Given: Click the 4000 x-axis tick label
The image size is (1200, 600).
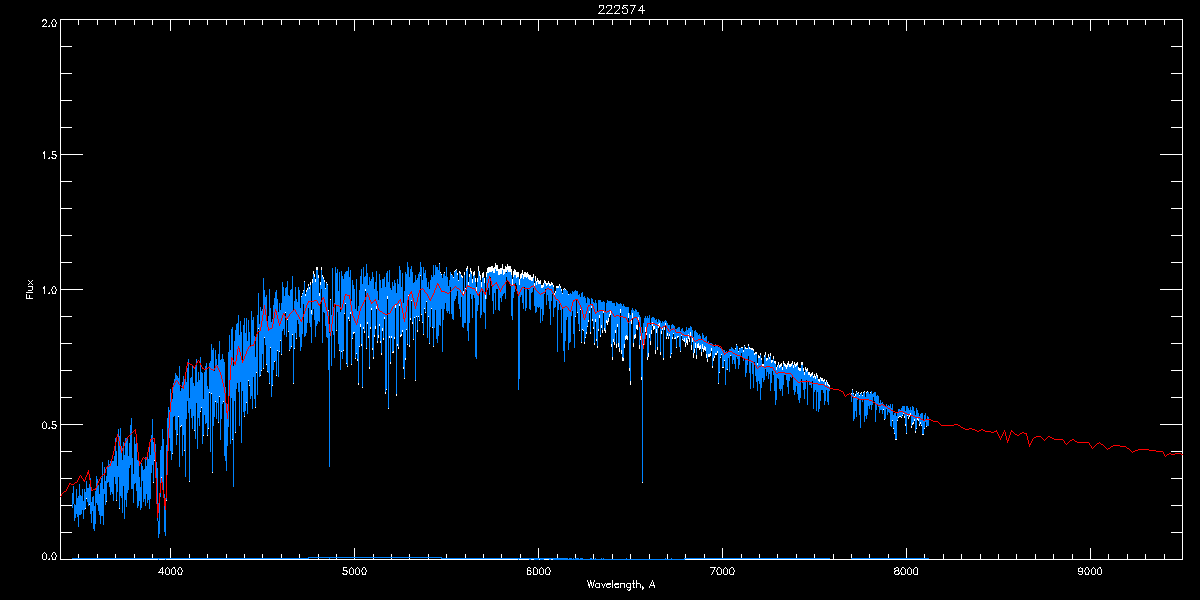Looking at the screenshot, I should click(170, 572).
